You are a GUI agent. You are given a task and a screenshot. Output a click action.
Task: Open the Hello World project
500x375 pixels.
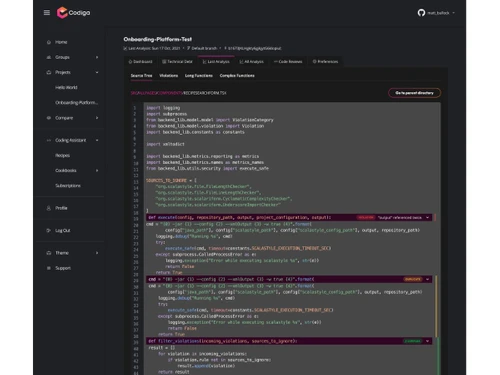coord(66,87)
